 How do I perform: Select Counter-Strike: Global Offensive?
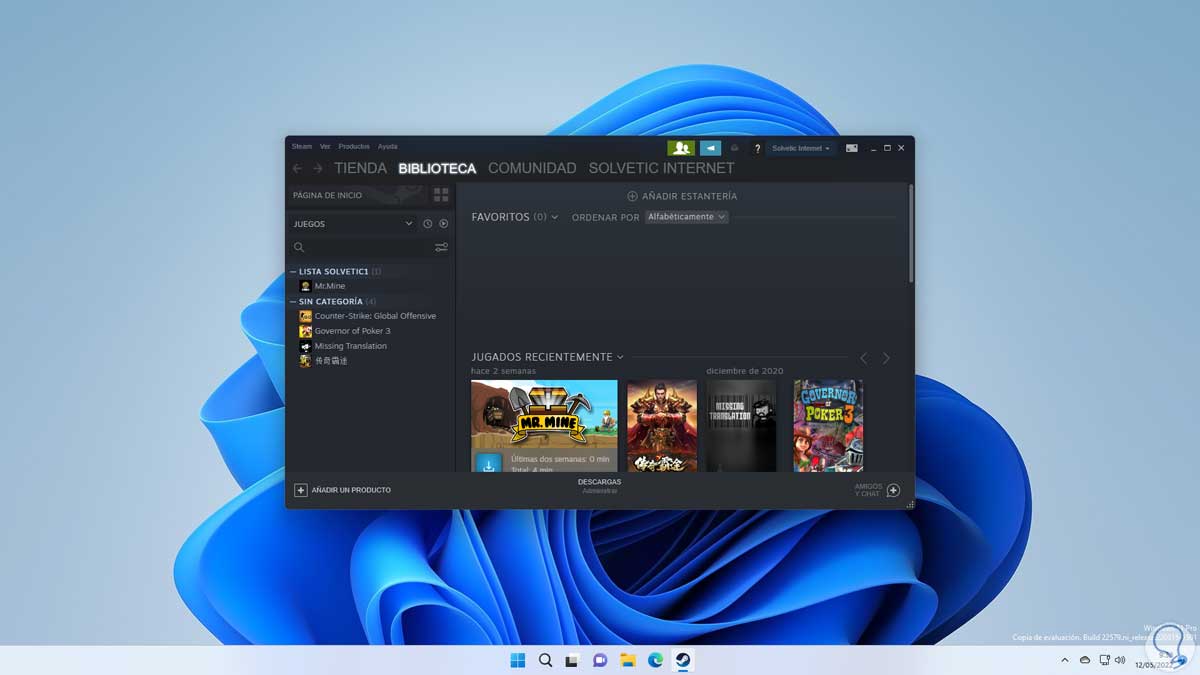[x=375, y=316]
